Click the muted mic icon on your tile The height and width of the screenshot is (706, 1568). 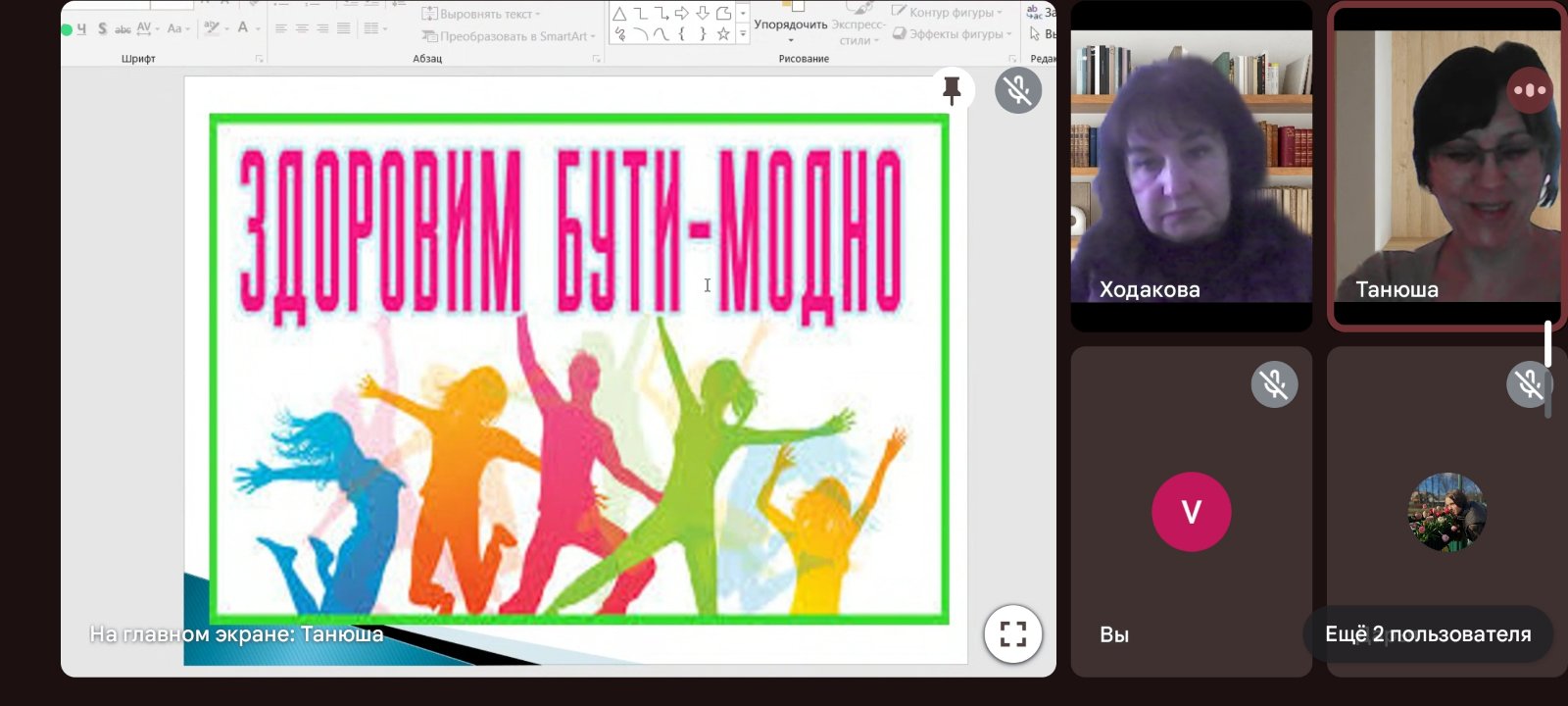coord(1274,384)
